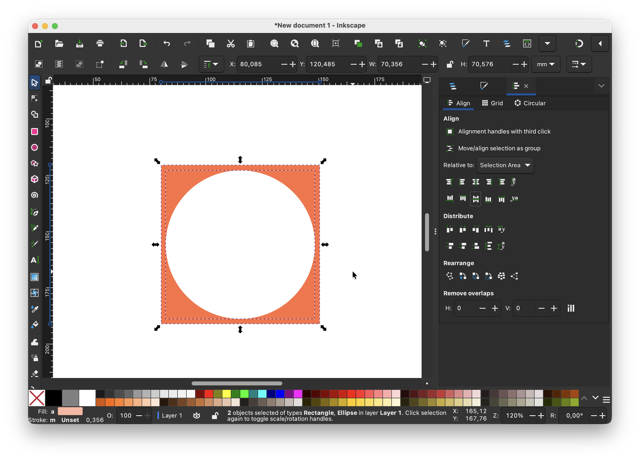Undo the last action
640x461 pixels.
click(167, 44)
